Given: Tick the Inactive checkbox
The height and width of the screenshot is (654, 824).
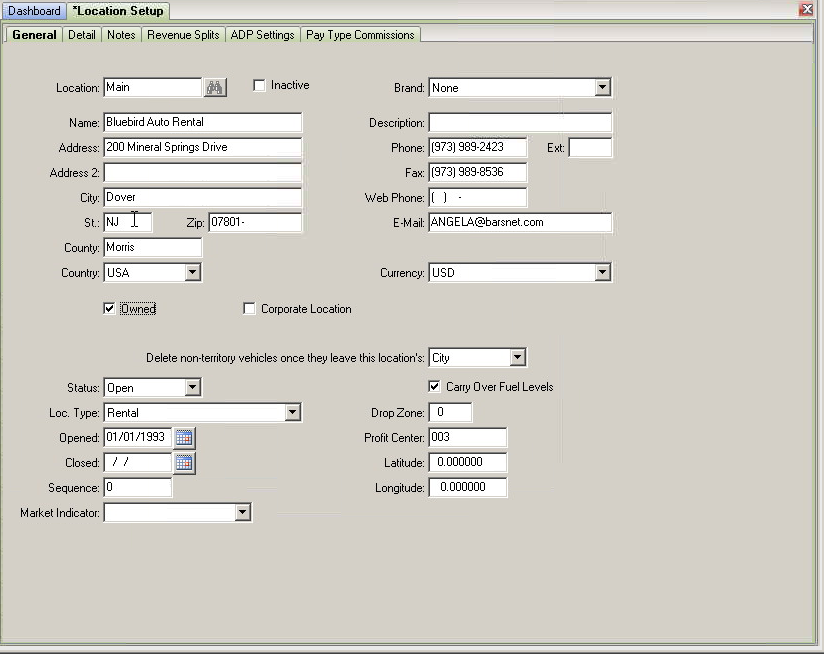Looking at the screenshot, I should coord(259,85).
